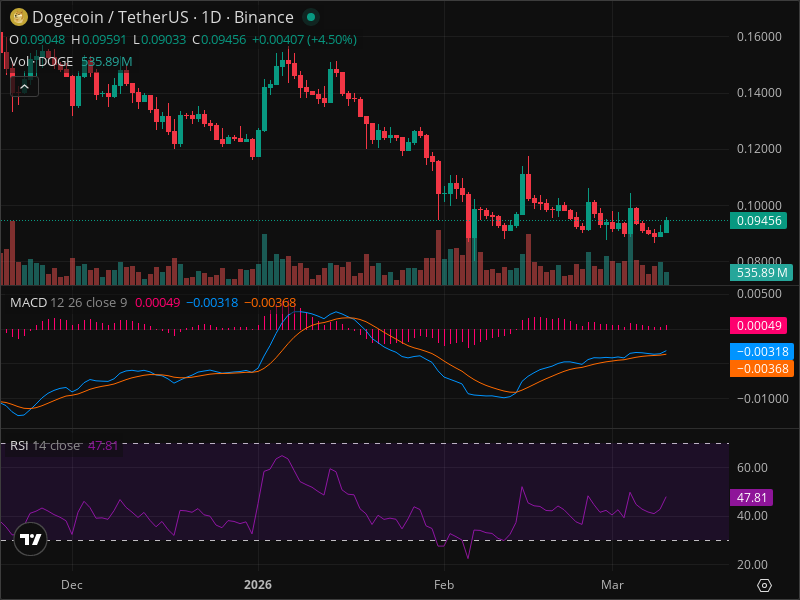Click the Dec label on time axis
This screenshot has height=600, width=800.
pos(72,585)
